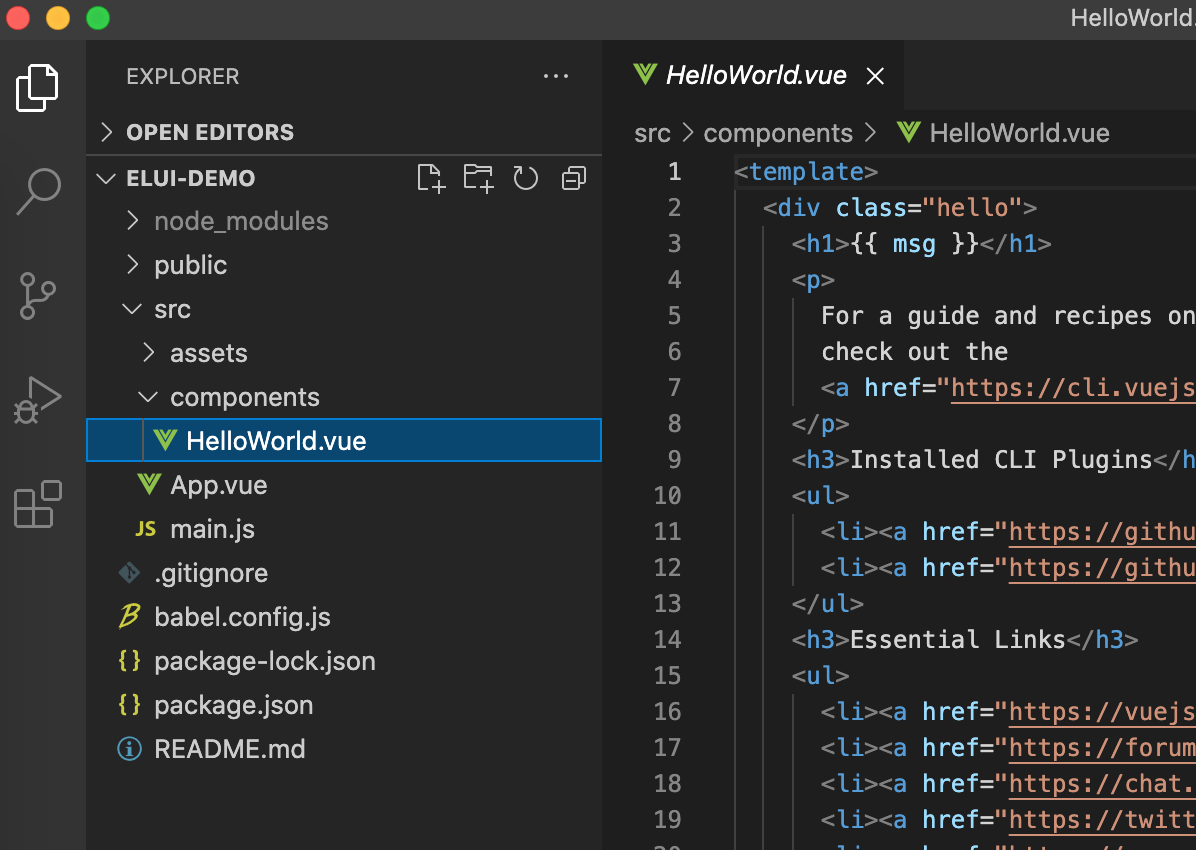Click the cli.vuejs link on line 7
Screen dimensions: 1196x850
pyautogui.click(x=1072, y=388)
